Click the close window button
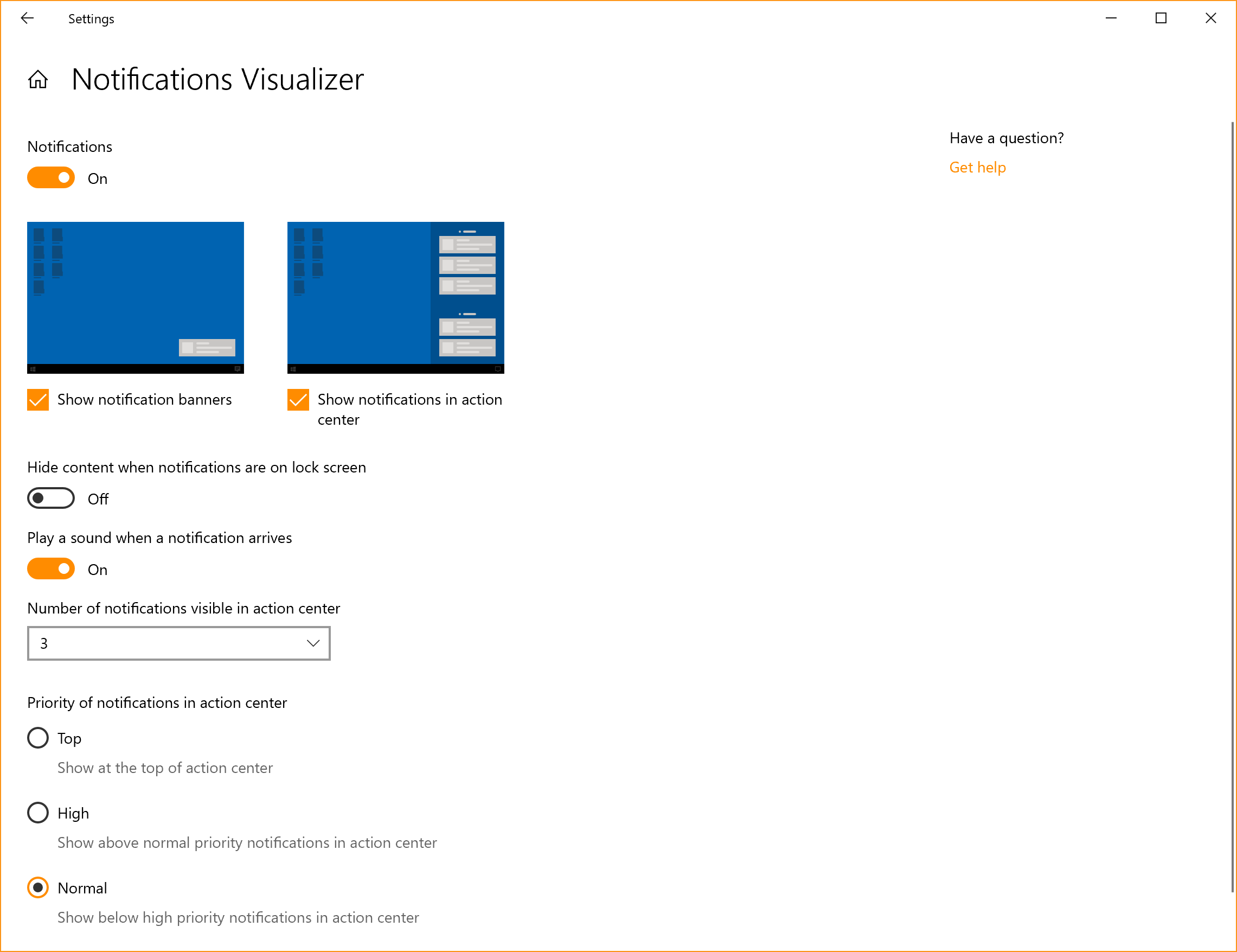The width and height of the screenshot is (1237, 952). tap(1211, 17)
